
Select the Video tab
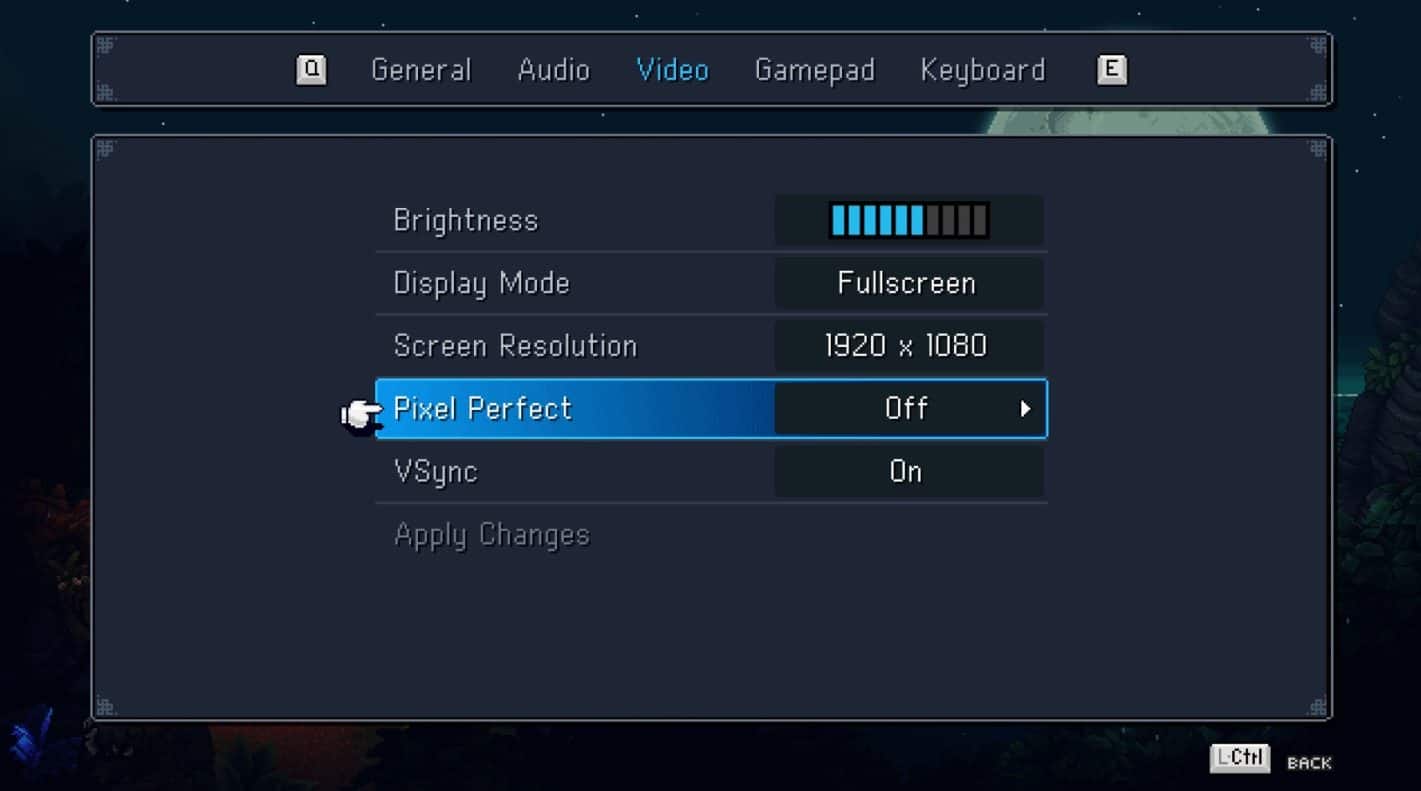click(x=673, y=70)
